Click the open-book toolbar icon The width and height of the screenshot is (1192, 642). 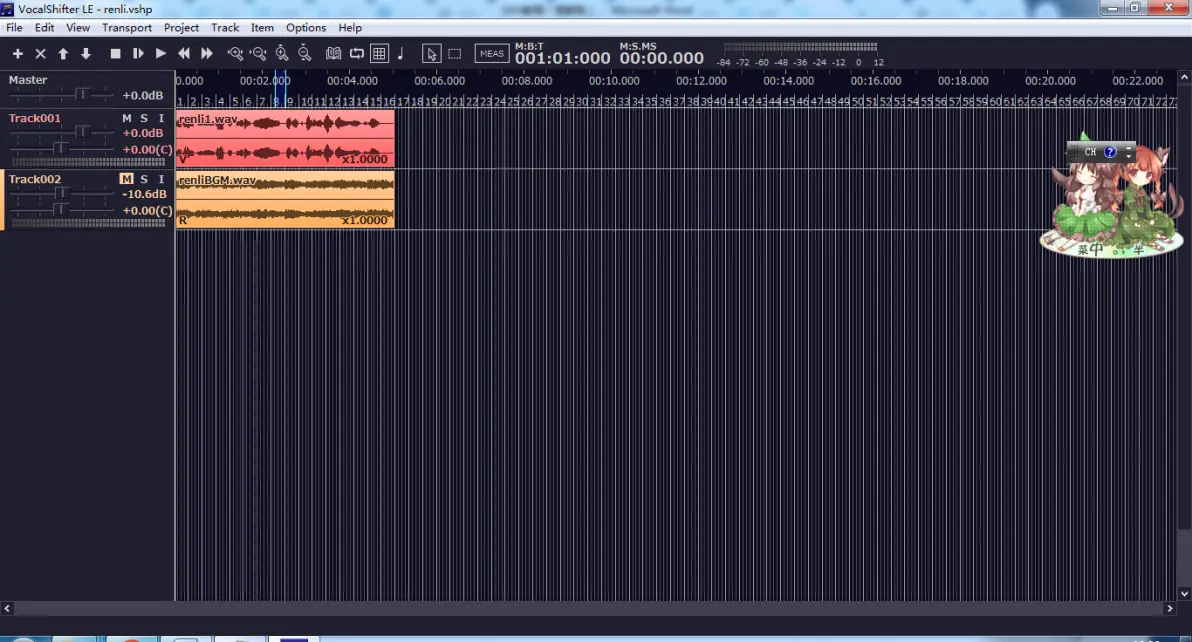pyautogui.click(x=333, y=54)
